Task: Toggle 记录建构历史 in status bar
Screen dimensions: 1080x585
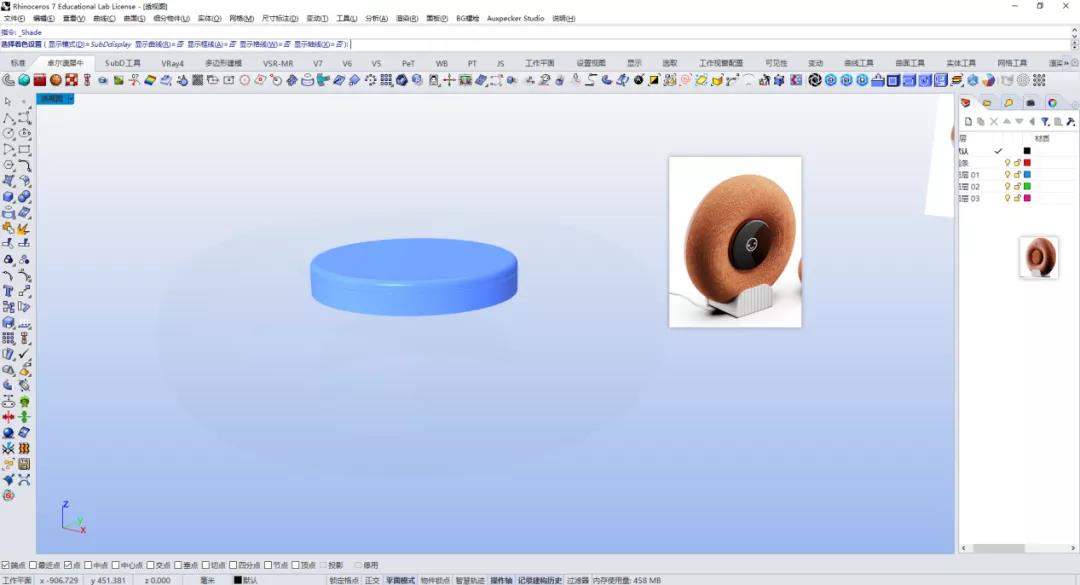Action: pyautogui.click(x=540, y=580)
